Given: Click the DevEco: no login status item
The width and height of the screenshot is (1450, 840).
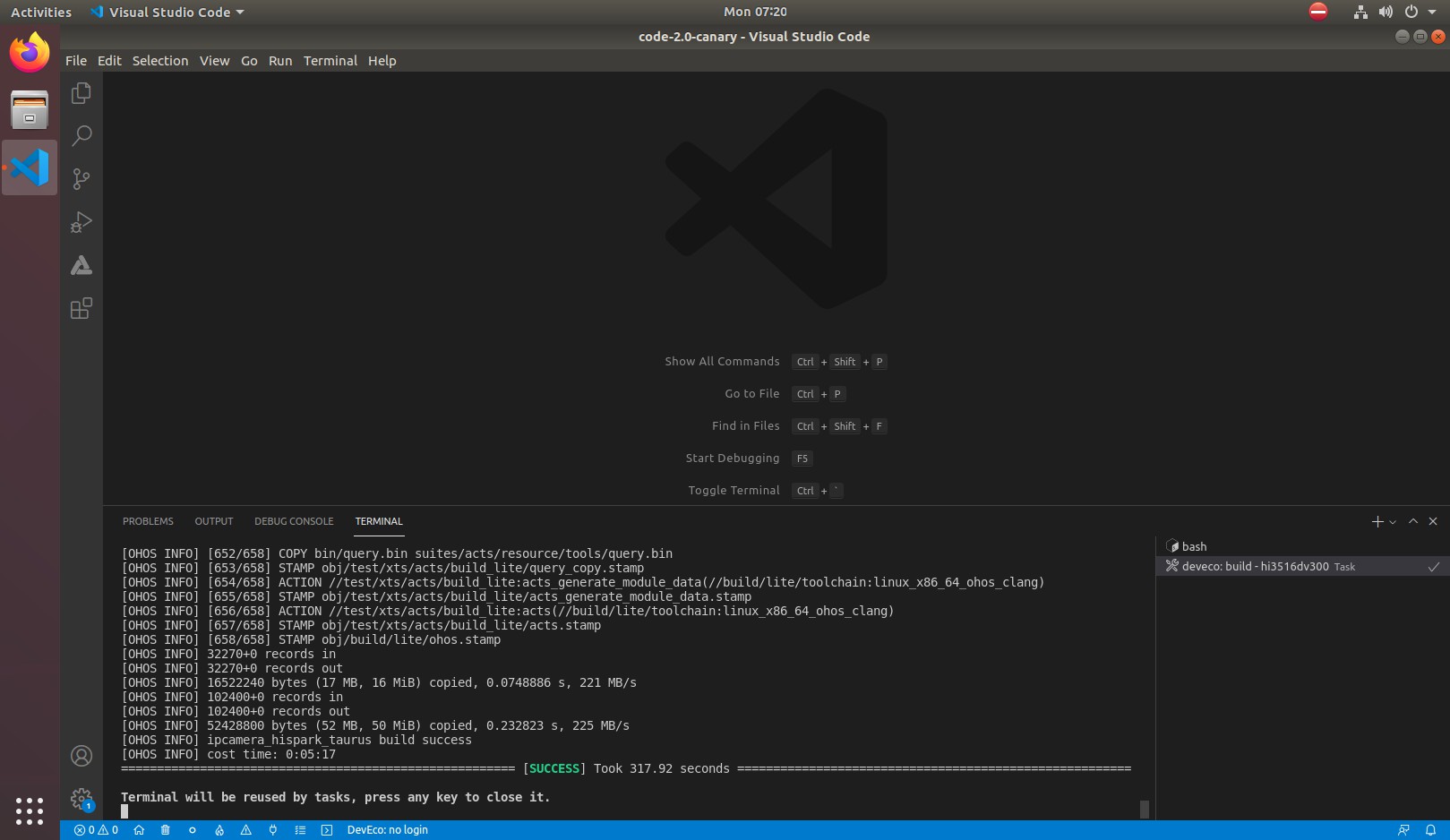Looking at the screenshot, I should pos(387,830).
